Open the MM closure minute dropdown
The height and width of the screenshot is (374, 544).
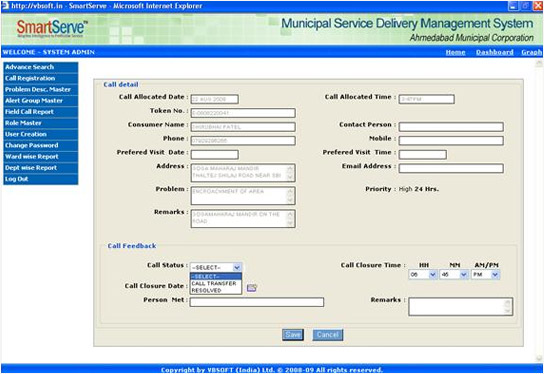click(454, 275)
